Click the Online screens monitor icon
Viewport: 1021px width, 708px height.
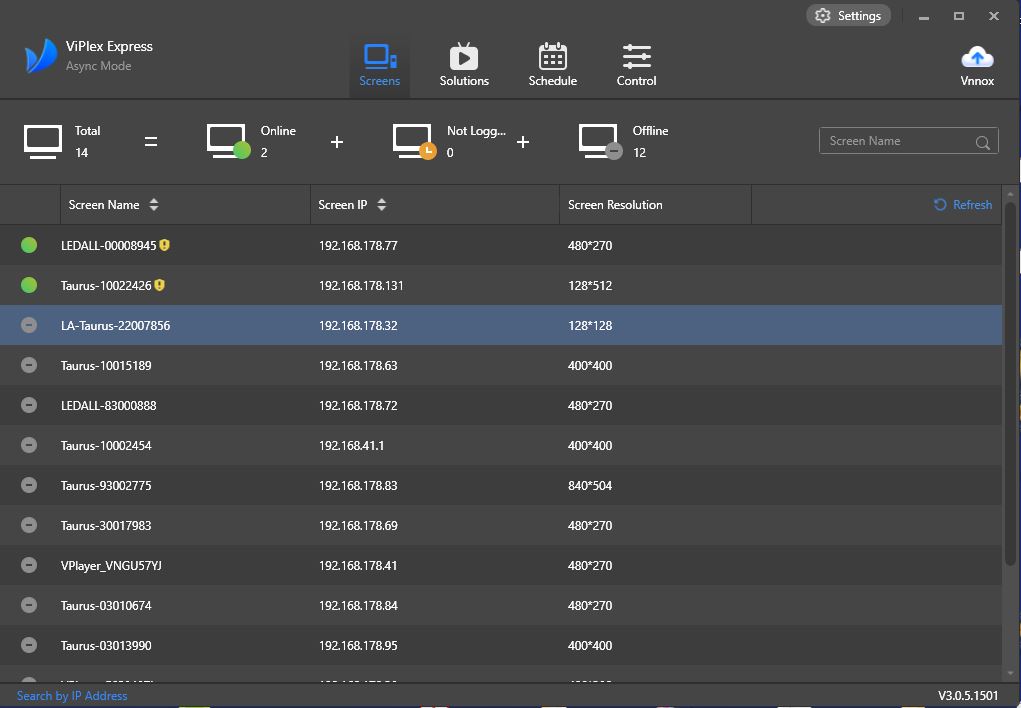tap(228, 141)
